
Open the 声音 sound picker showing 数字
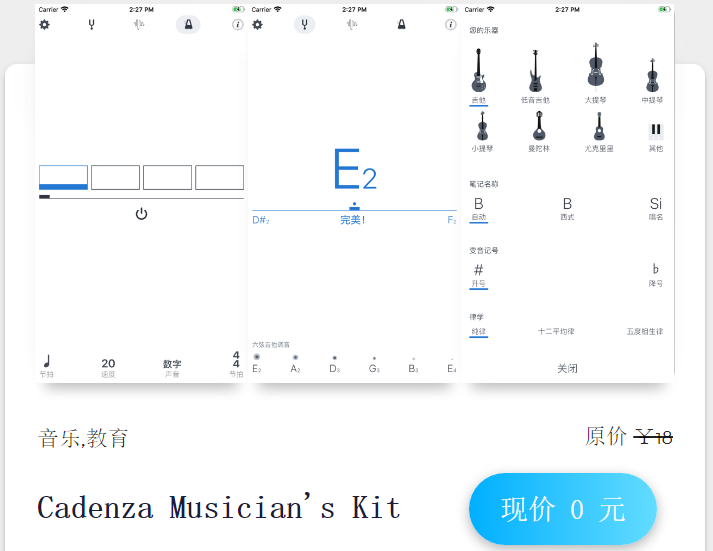(172, 367)
